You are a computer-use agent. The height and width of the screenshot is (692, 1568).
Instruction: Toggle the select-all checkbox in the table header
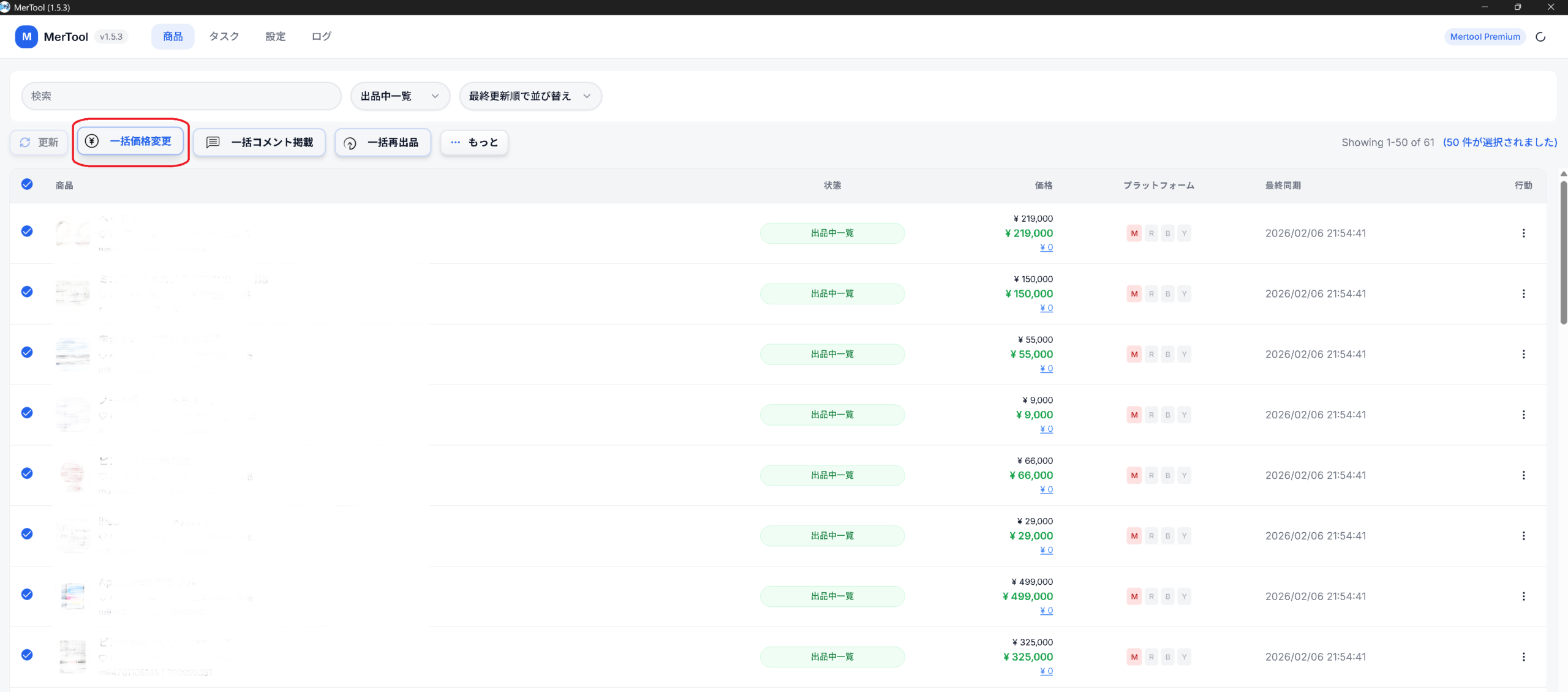pyautogui.click(x=27, y=184)
